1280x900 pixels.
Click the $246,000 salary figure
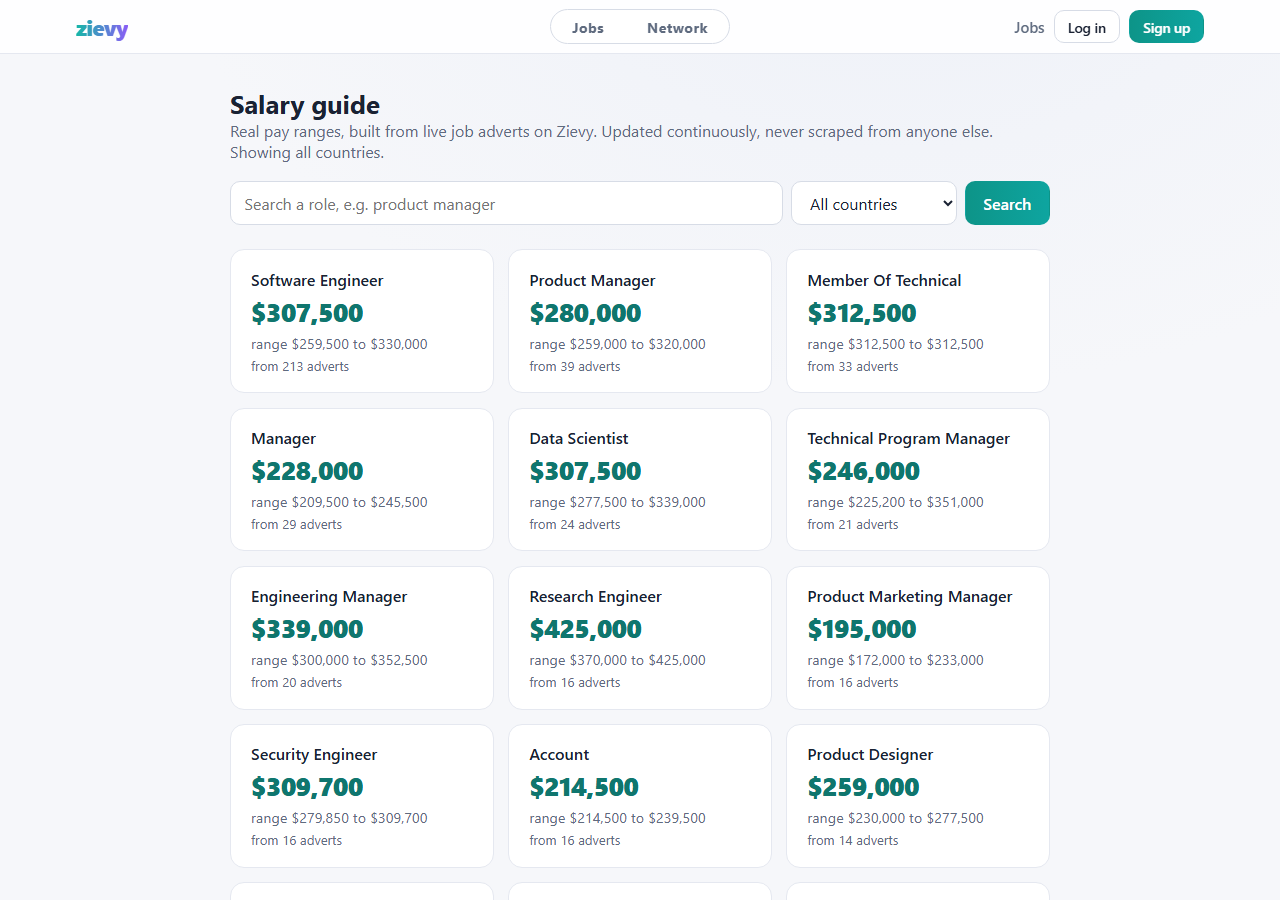tap(863, 471)
